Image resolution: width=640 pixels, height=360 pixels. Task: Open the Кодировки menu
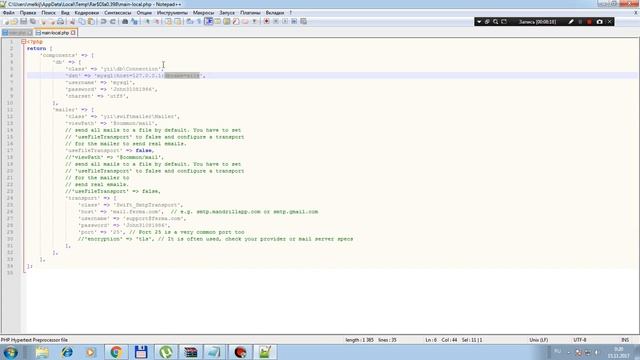click(87, 13)
